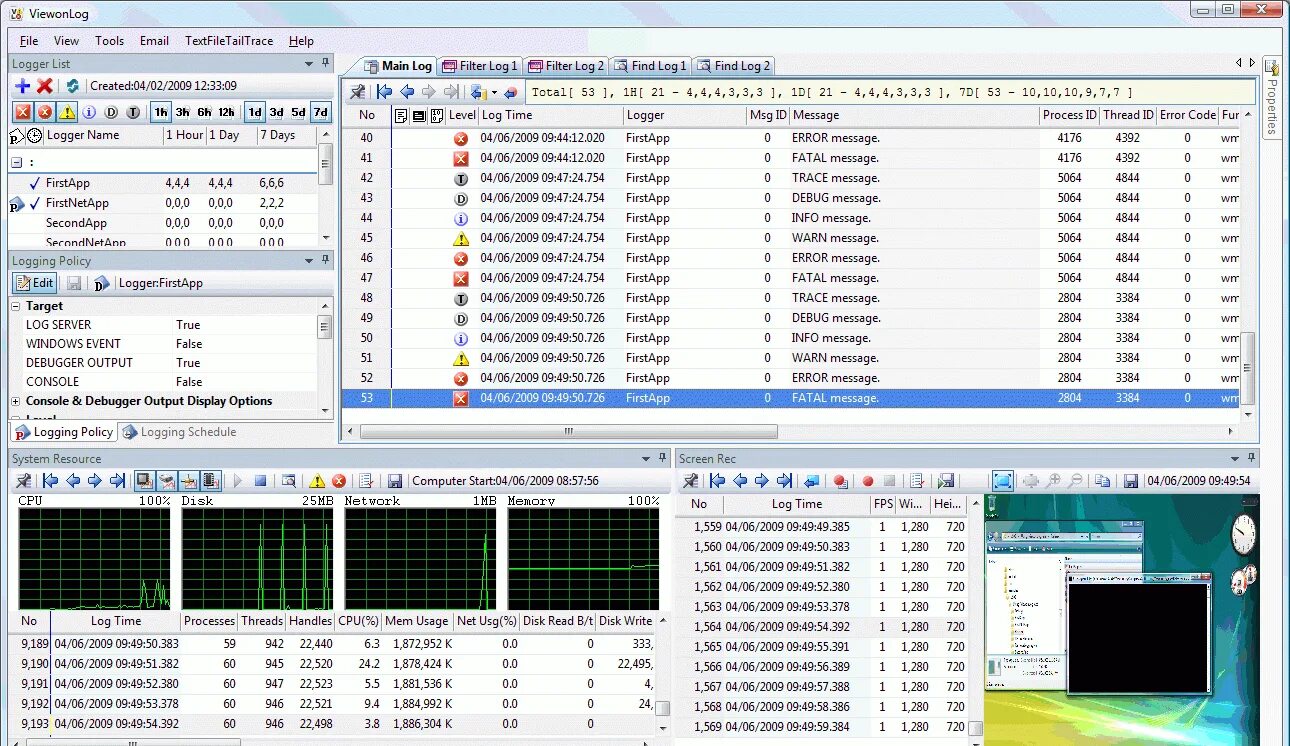Copy the Screen Rec image
The image size is (1290, 746).
click(1103, 481)
